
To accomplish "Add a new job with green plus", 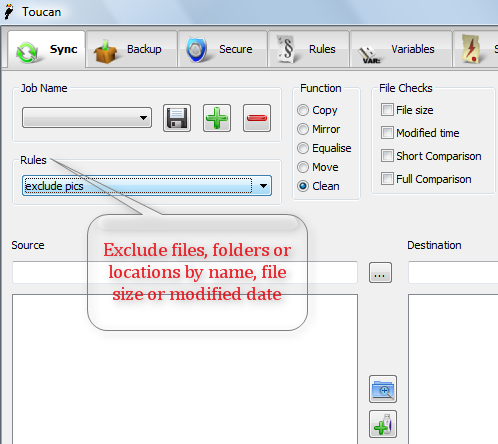I will [217, 118].
